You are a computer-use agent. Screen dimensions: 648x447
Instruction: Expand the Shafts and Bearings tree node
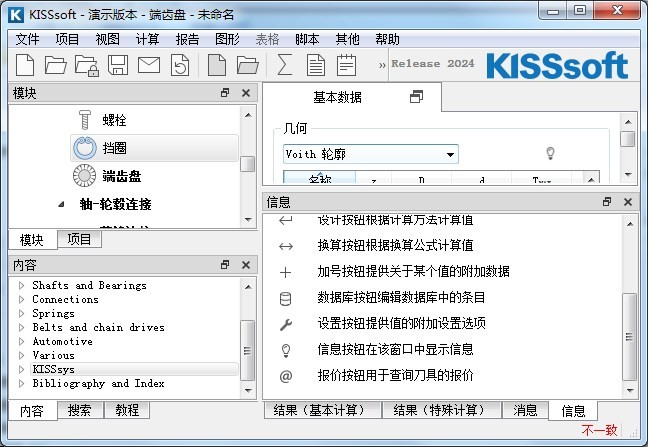(20, 286)
